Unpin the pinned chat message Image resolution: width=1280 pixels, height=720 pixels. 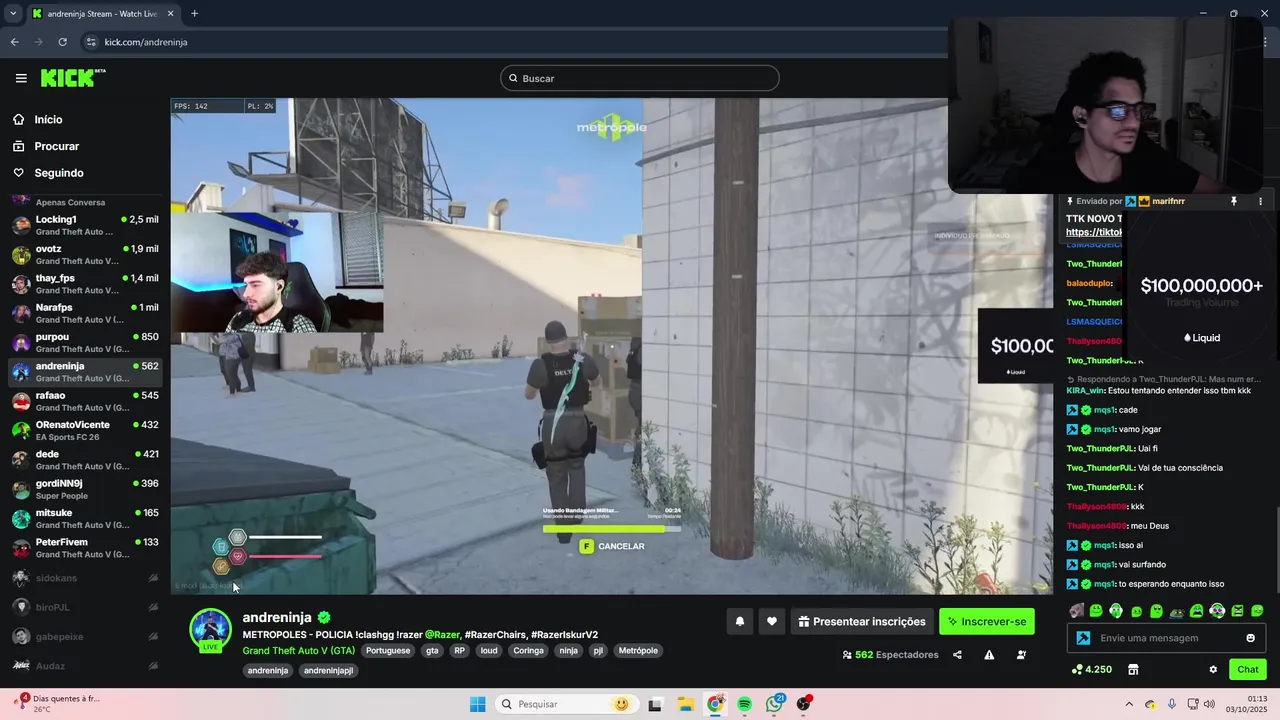(x=1234, y=201)
